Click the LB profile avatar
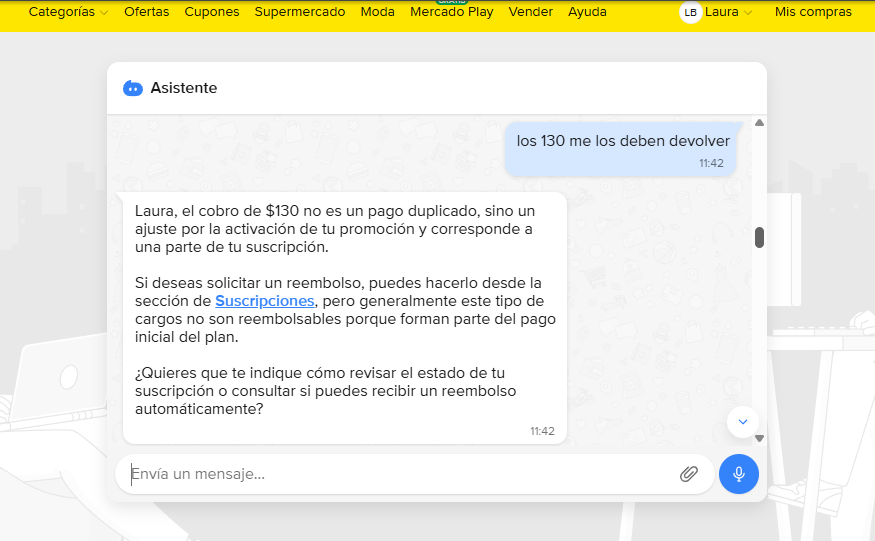This screenshot has height=541, width=875. [690, 12]
